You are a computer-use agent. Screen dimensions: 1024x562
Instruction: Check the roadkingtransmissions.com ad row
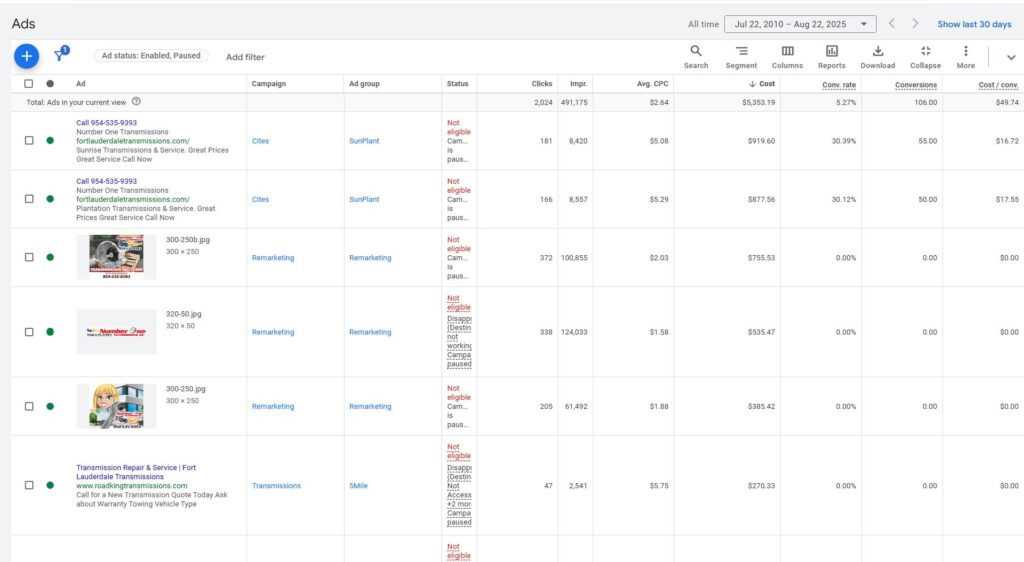[29, 485]
